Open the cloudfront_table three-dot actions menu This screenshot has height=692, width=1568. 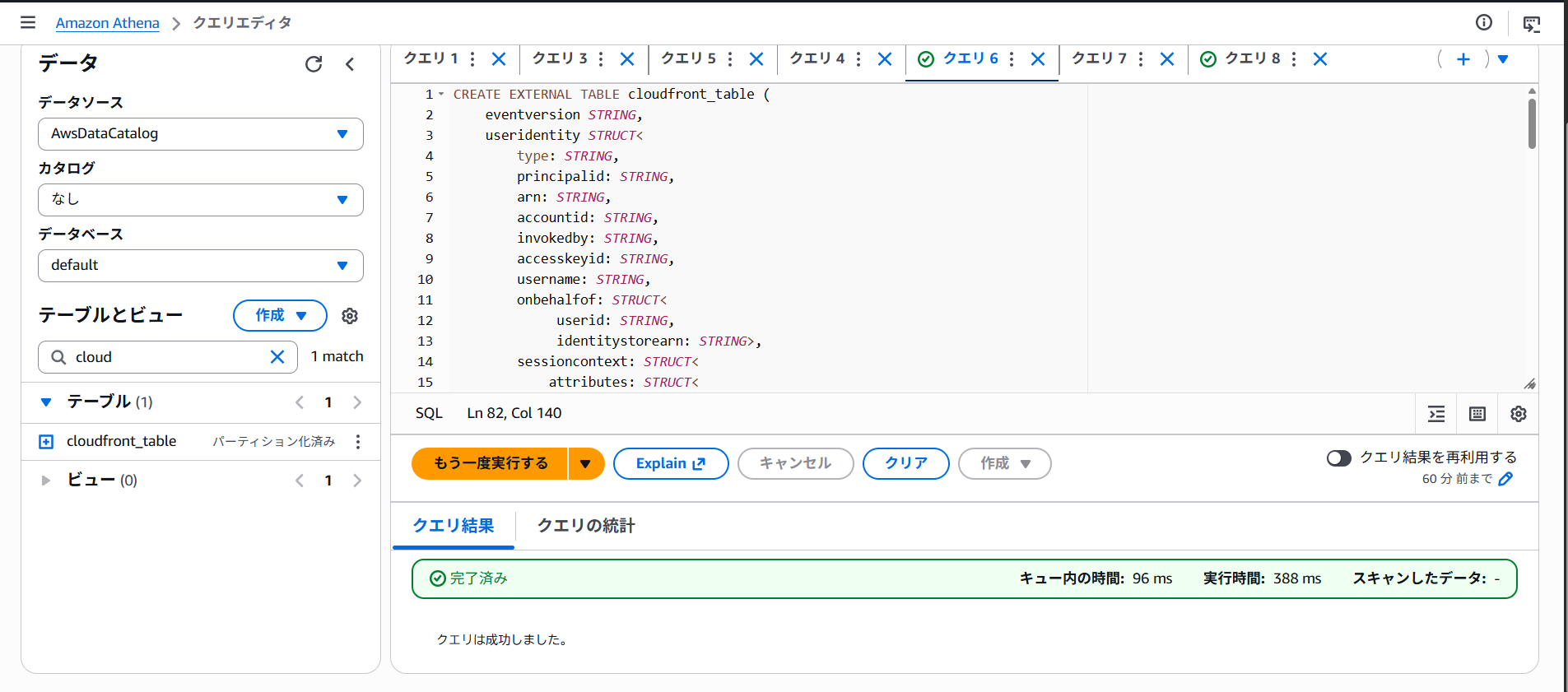(x=358, y=442)
